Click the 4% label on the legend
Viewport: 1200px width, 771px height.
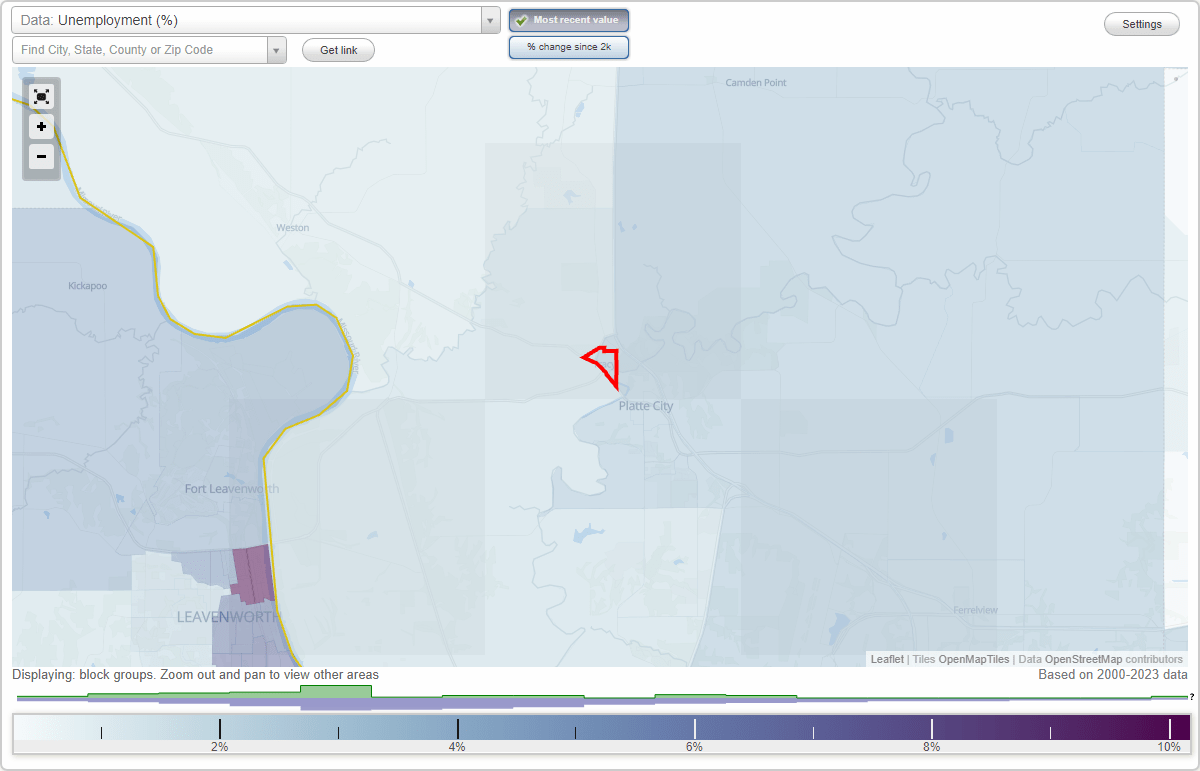[457, 747]
